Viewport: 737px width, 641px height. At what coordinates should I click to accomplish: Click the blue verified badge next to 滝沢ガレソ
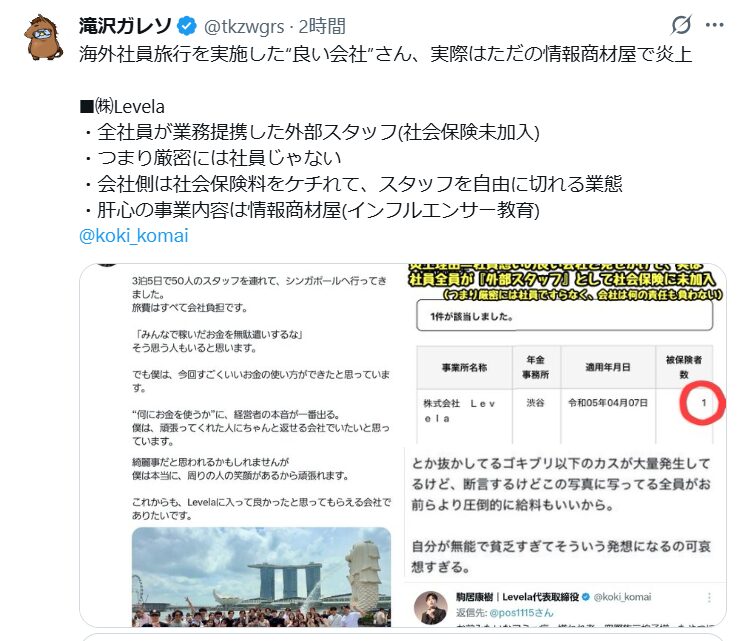[x=187, y=26]
